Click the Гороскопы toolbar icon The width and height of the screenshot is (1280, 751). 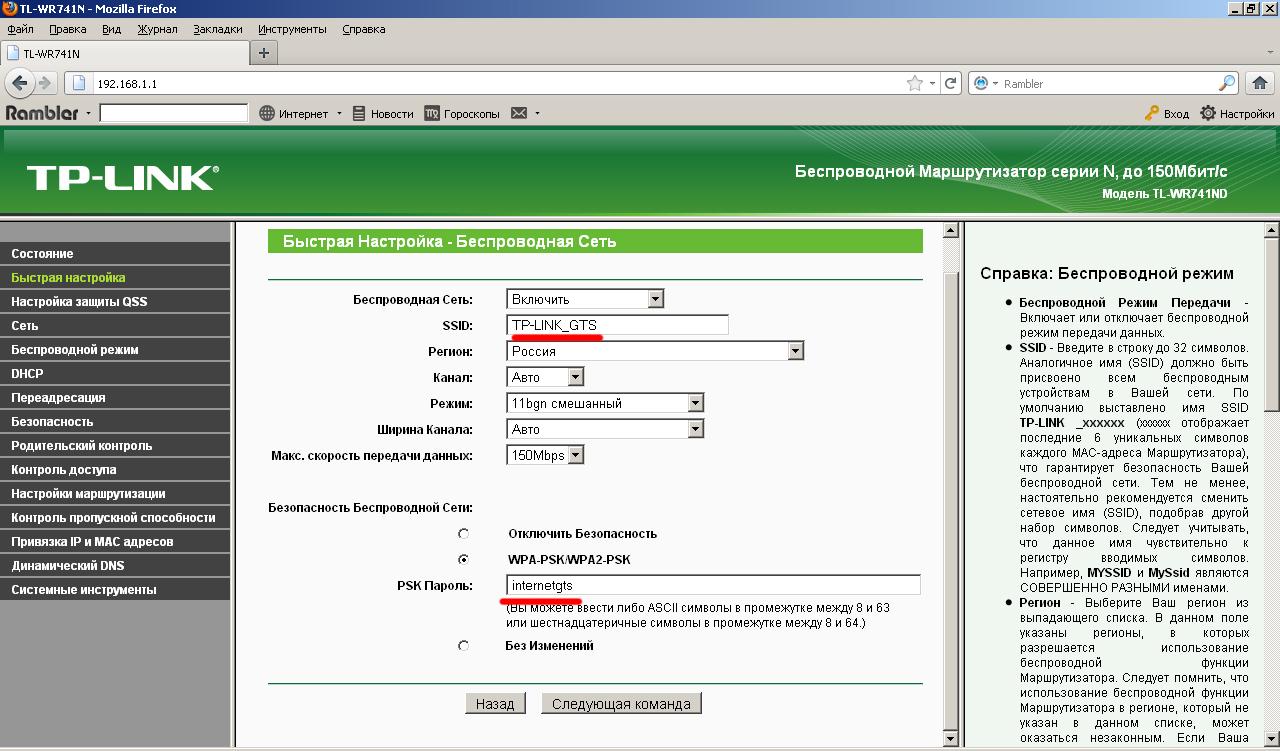click(432, 113)
